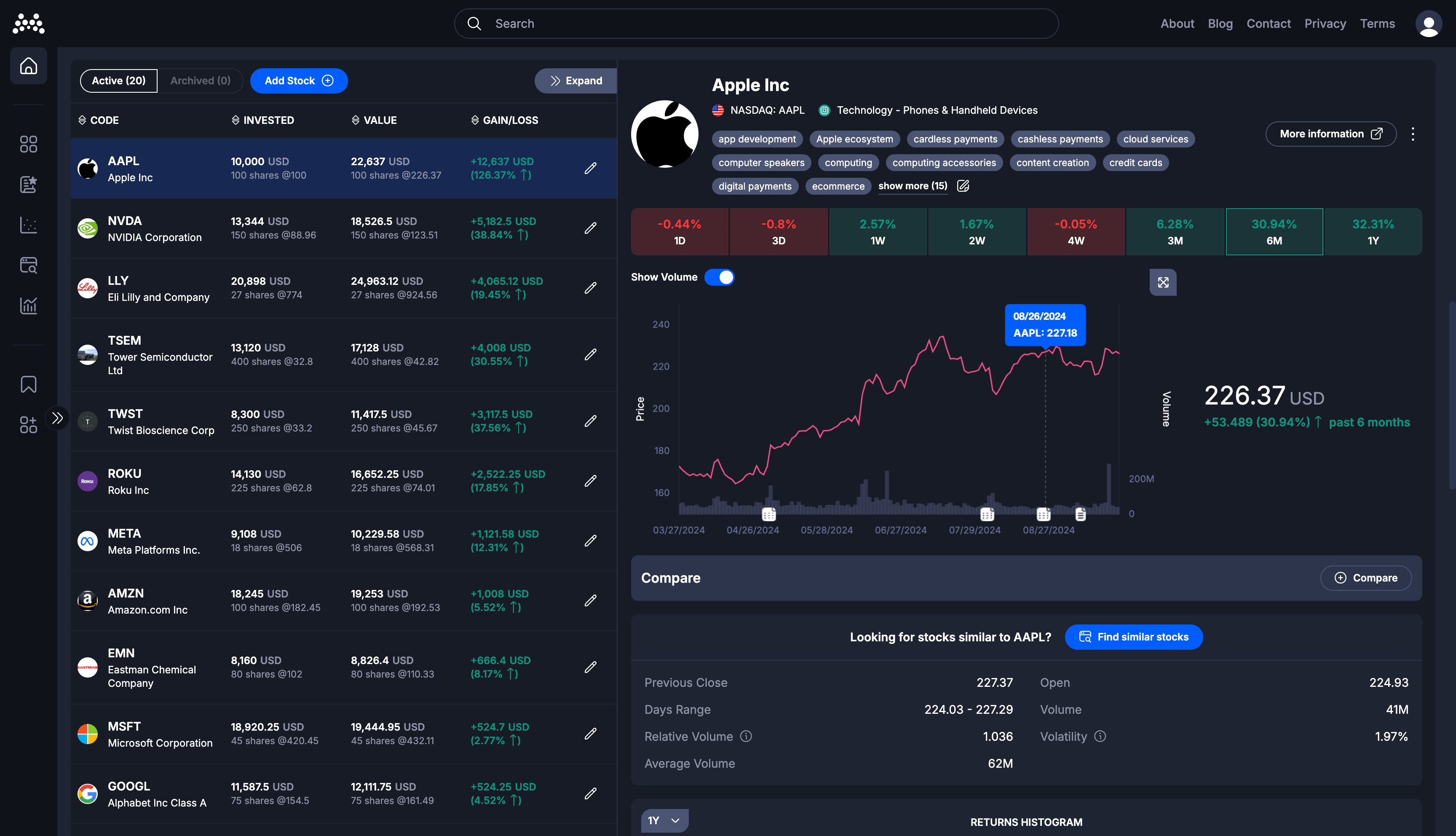Screen dimensions: 1456x836
Task: Select the 3D performance period
Action: [778, 231]
